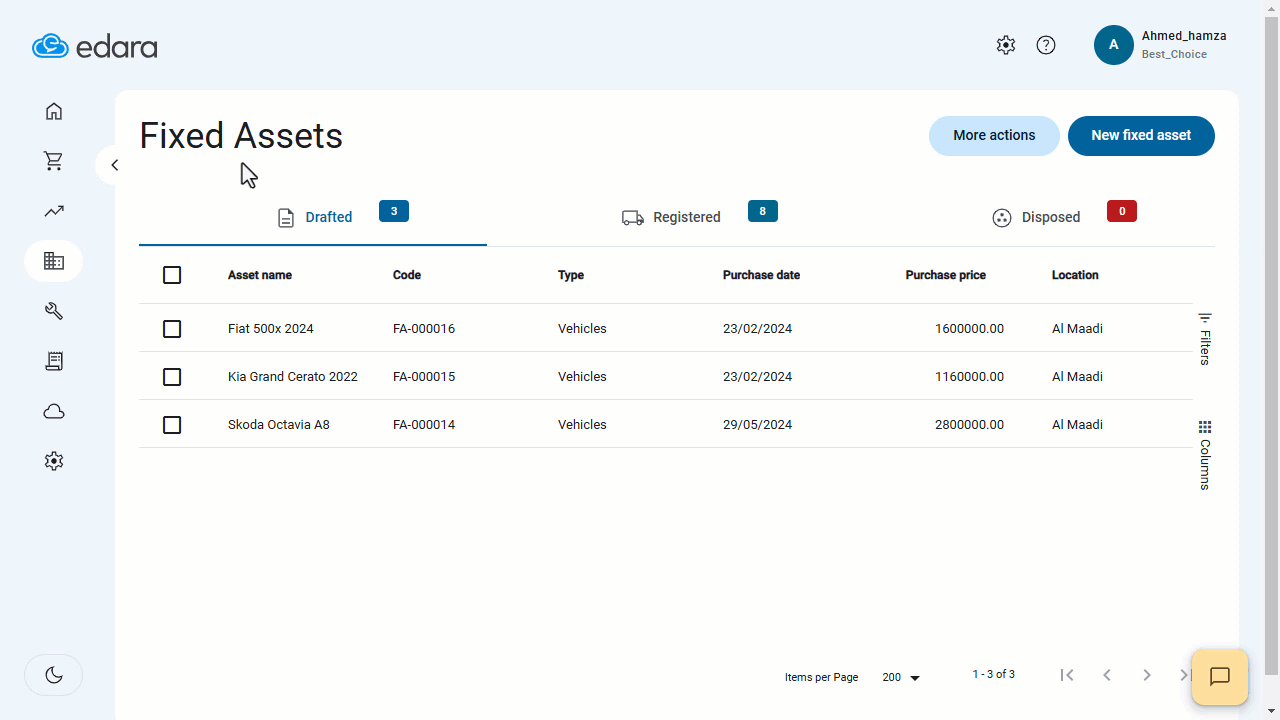
Task: Open the Ahmed_hamza user avatar
Action: [x=1114, y=45]
